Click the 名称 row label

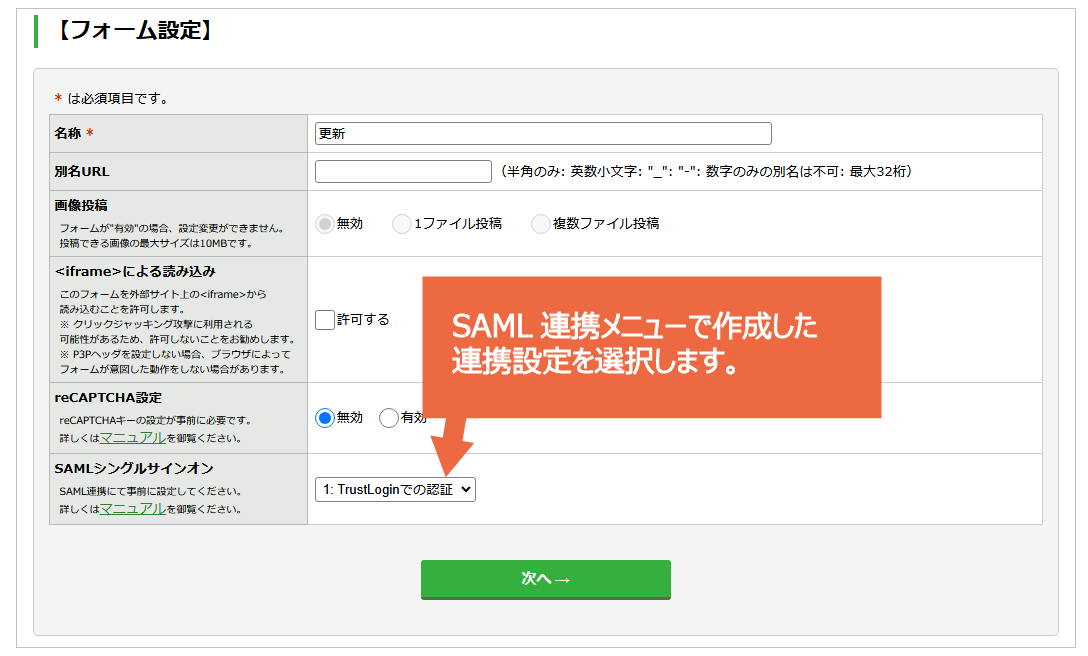[68, 133]
